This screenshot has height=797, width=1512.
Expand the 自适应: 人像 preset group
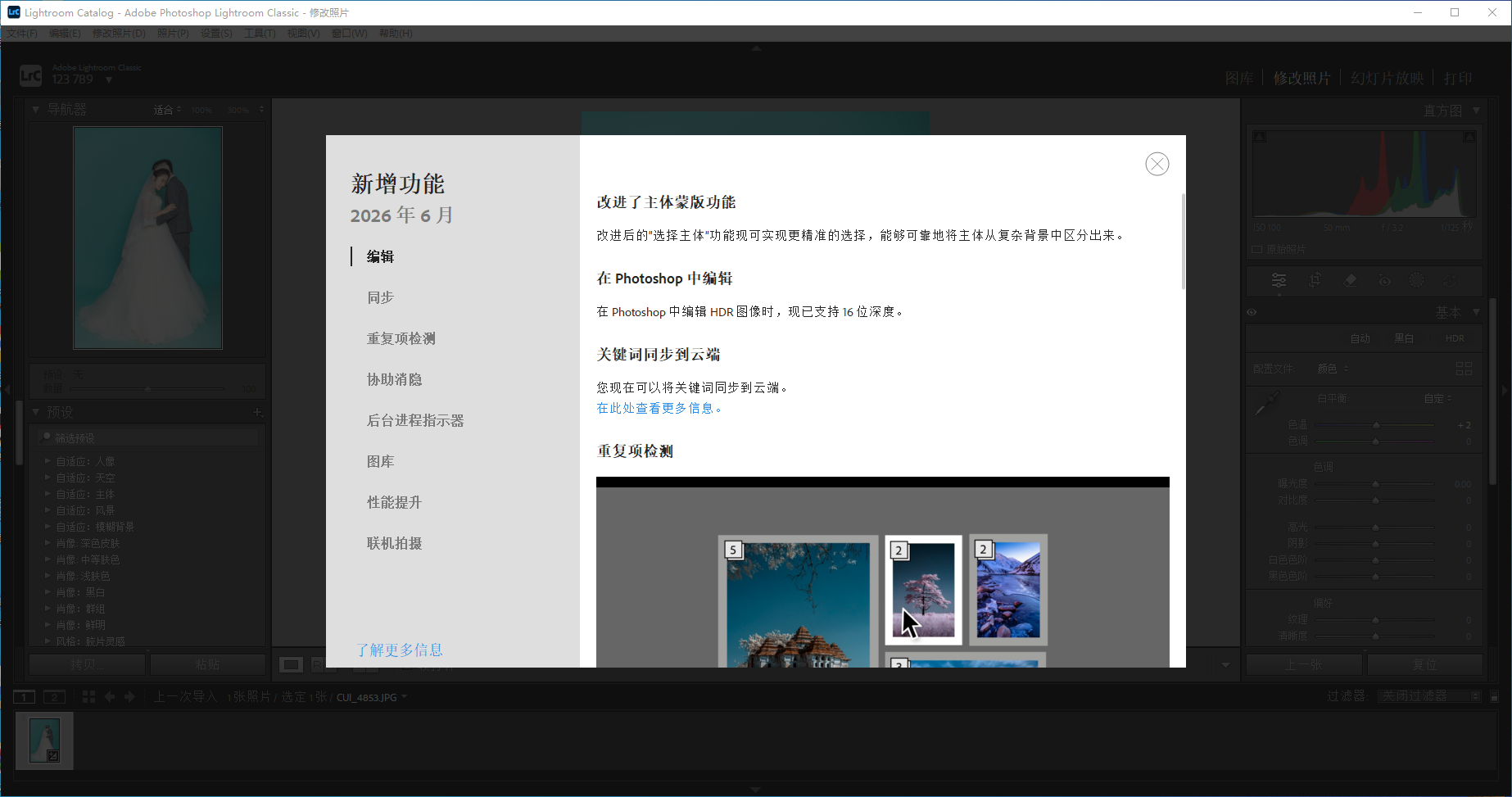click(x=48, y=461)
